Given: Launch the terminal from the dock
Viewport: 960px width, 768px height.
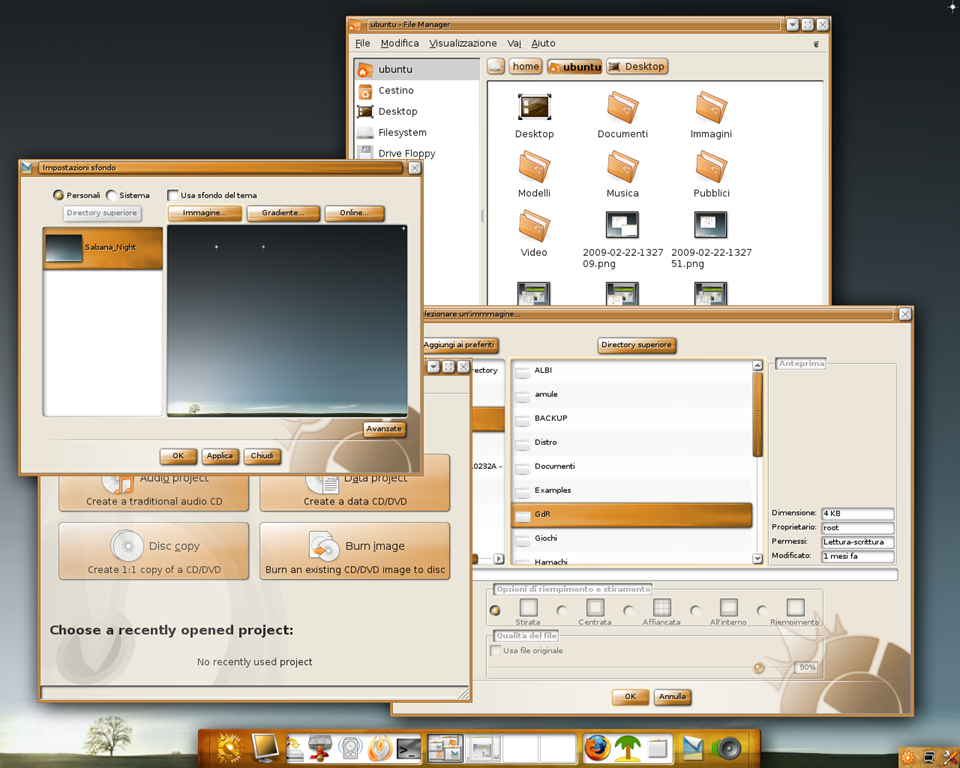Looking at the screenshot, I should 409,748.
